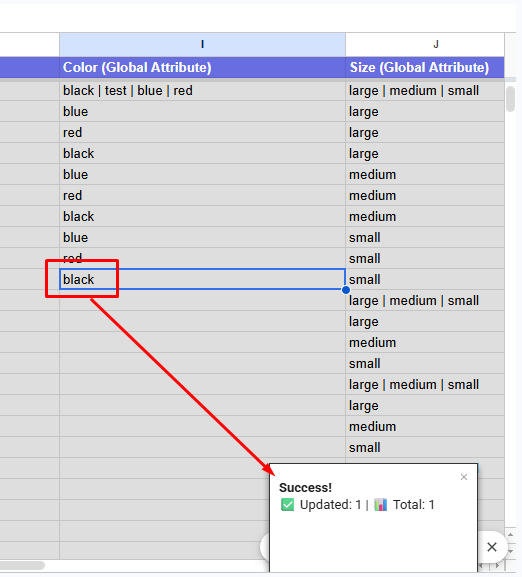Select the 'black' cell in the large row
The image size is (522, 577).
point(202,153)
